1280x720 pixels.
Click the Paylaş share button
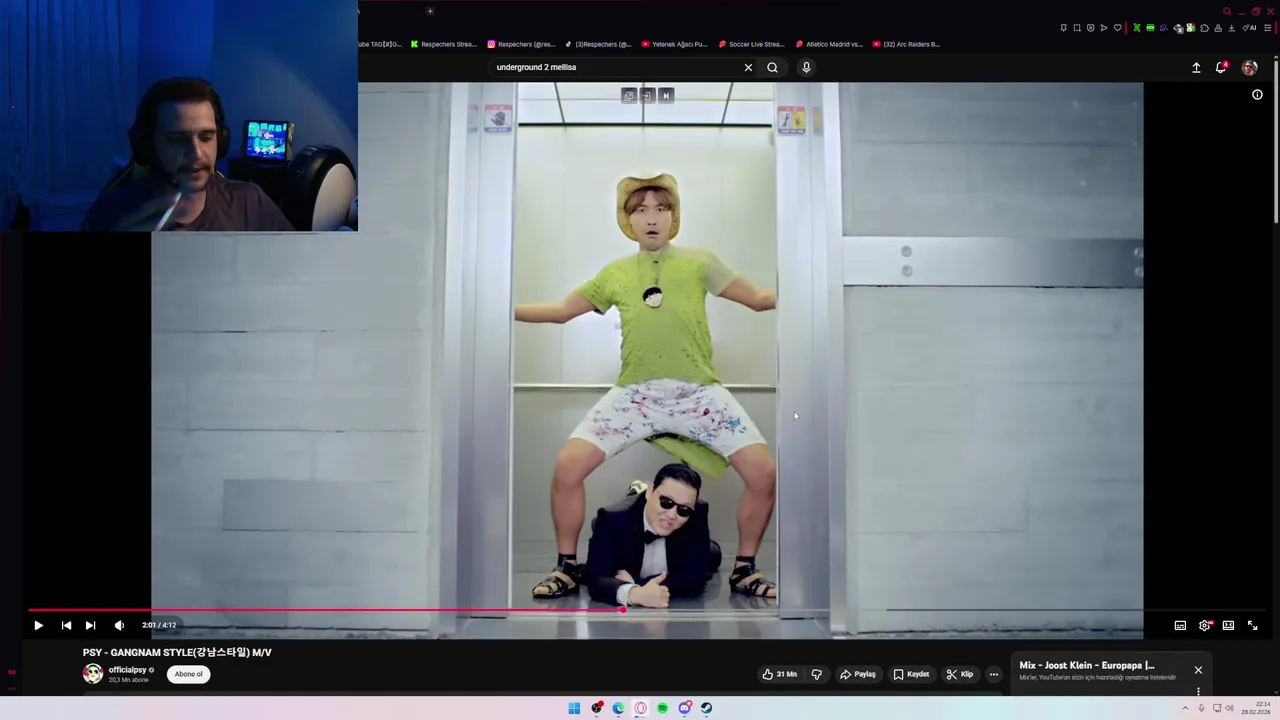tap(858, 674)
